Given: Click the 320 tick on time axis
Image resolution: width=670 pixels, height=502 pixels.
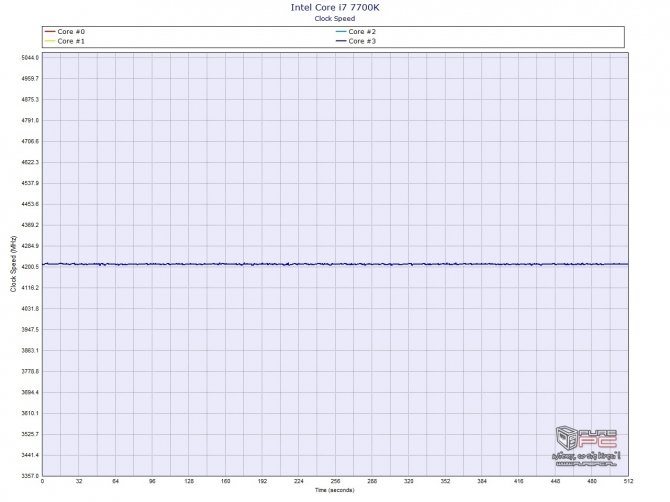Looking at the screenshot, I should [409, 481].
